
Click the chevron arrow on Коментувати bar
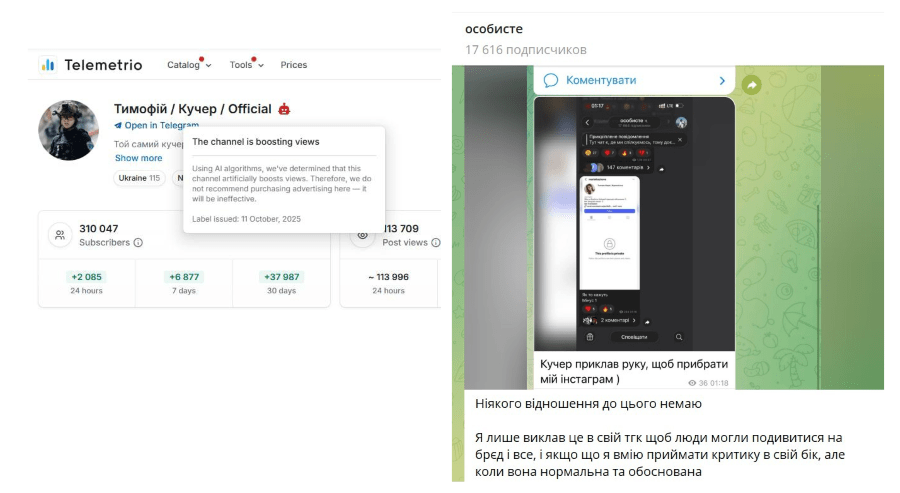tap(722, 81)
